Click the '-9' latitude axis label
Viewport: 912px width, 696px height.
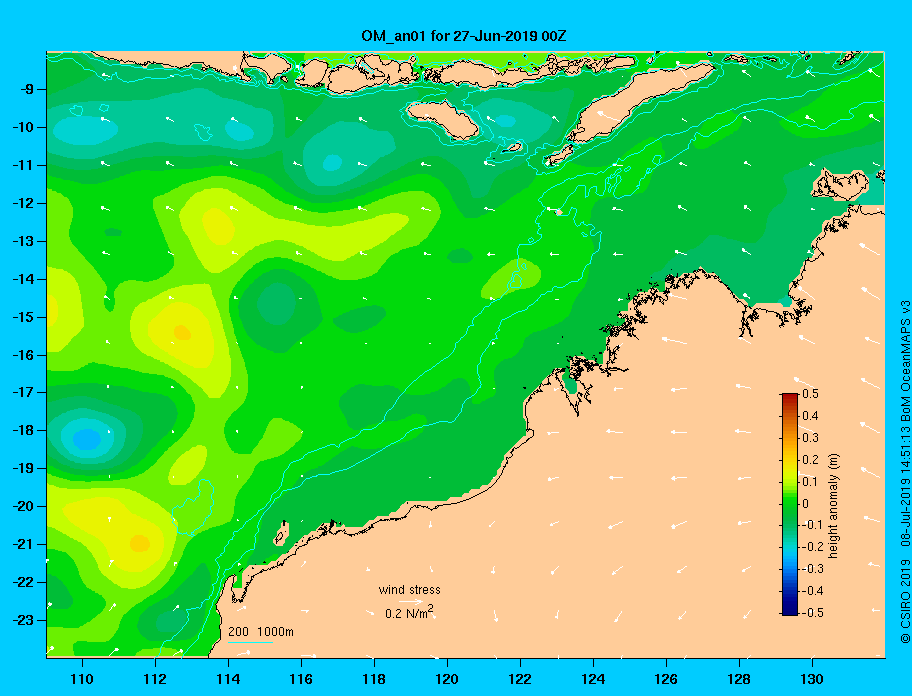pyautogui.click(x=27, y=90)
